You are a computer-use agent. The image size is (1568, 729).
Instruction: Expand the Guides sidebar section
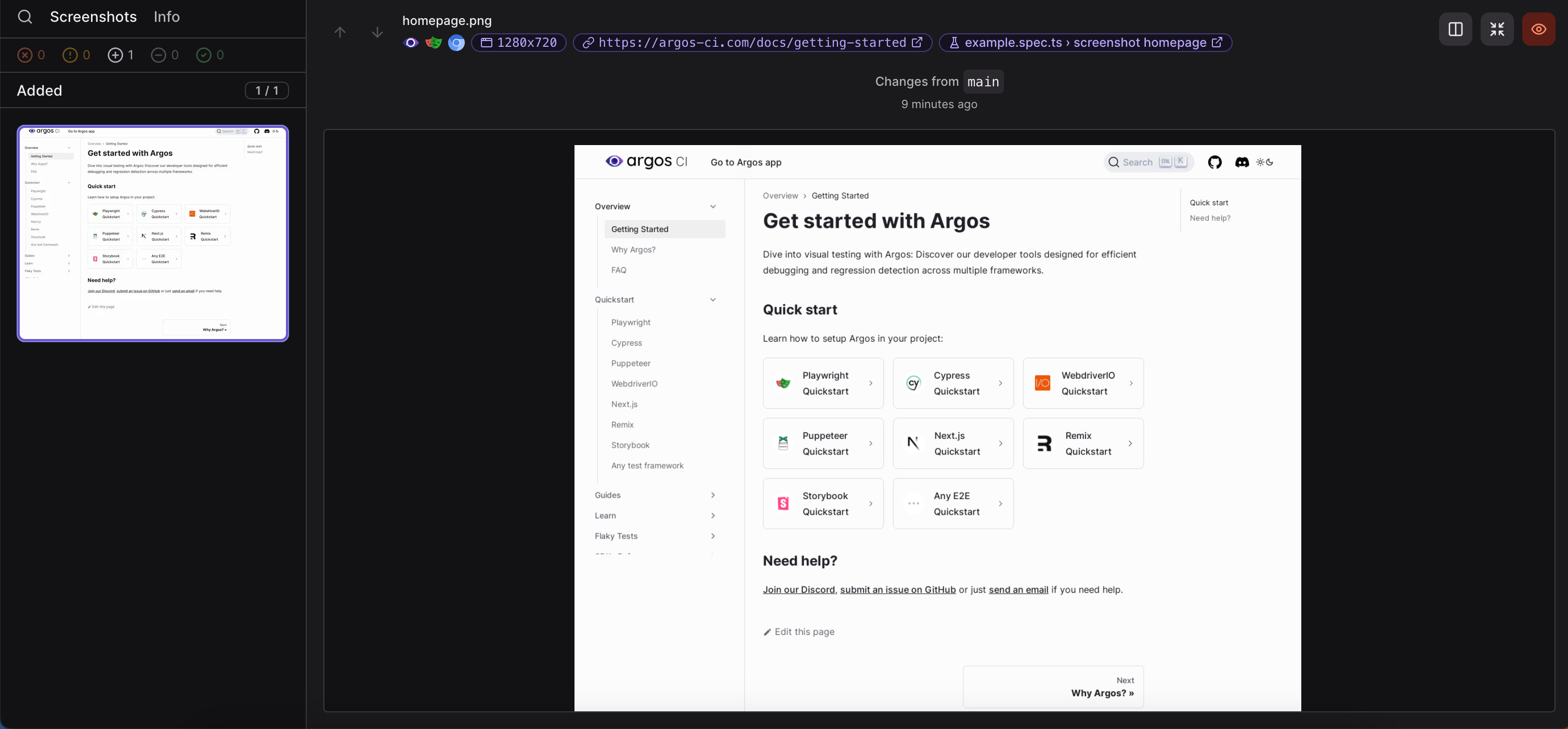713,495
